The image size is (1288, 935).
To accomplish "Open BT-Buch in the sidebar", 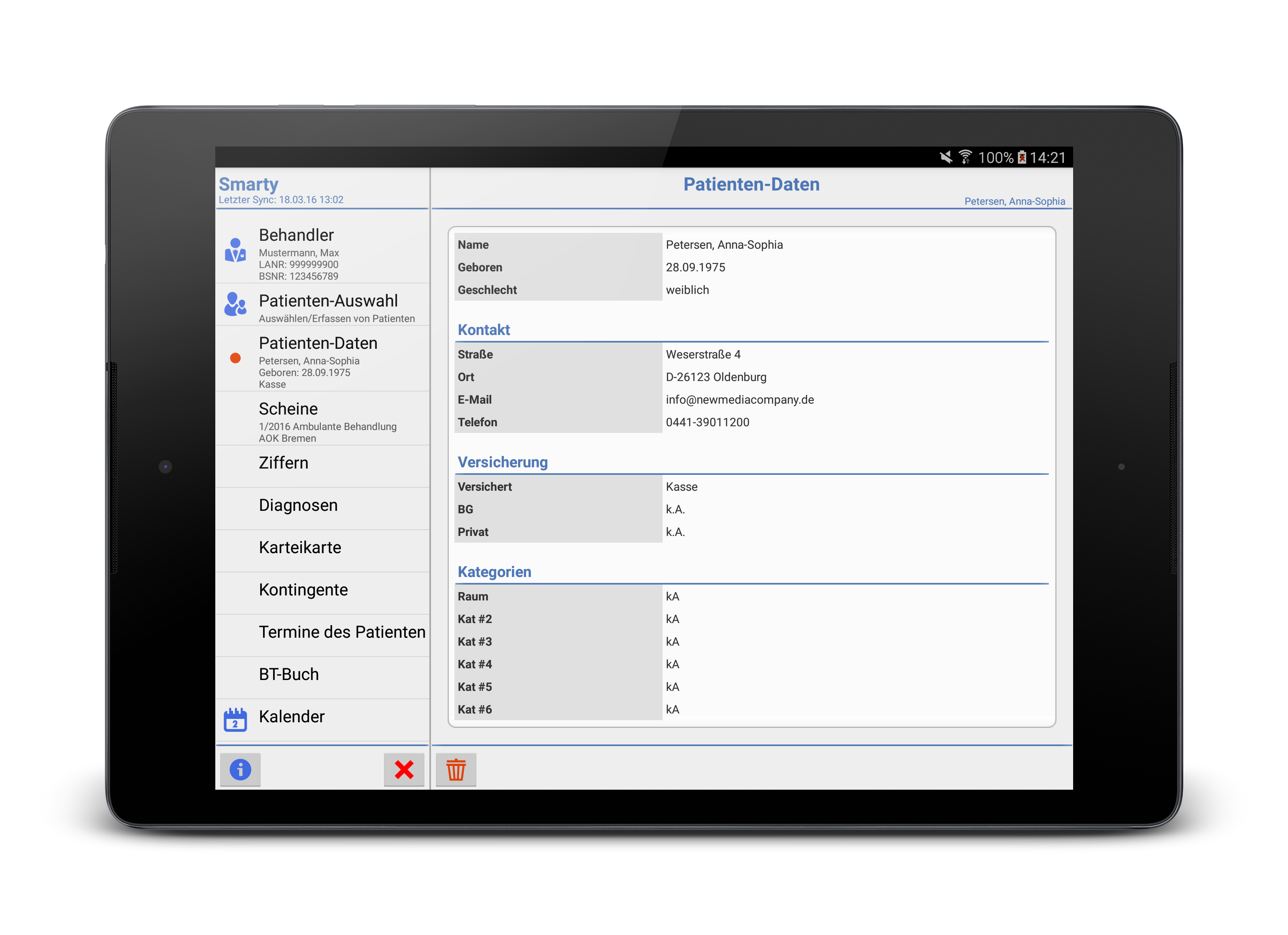I will tap(322, 678).
